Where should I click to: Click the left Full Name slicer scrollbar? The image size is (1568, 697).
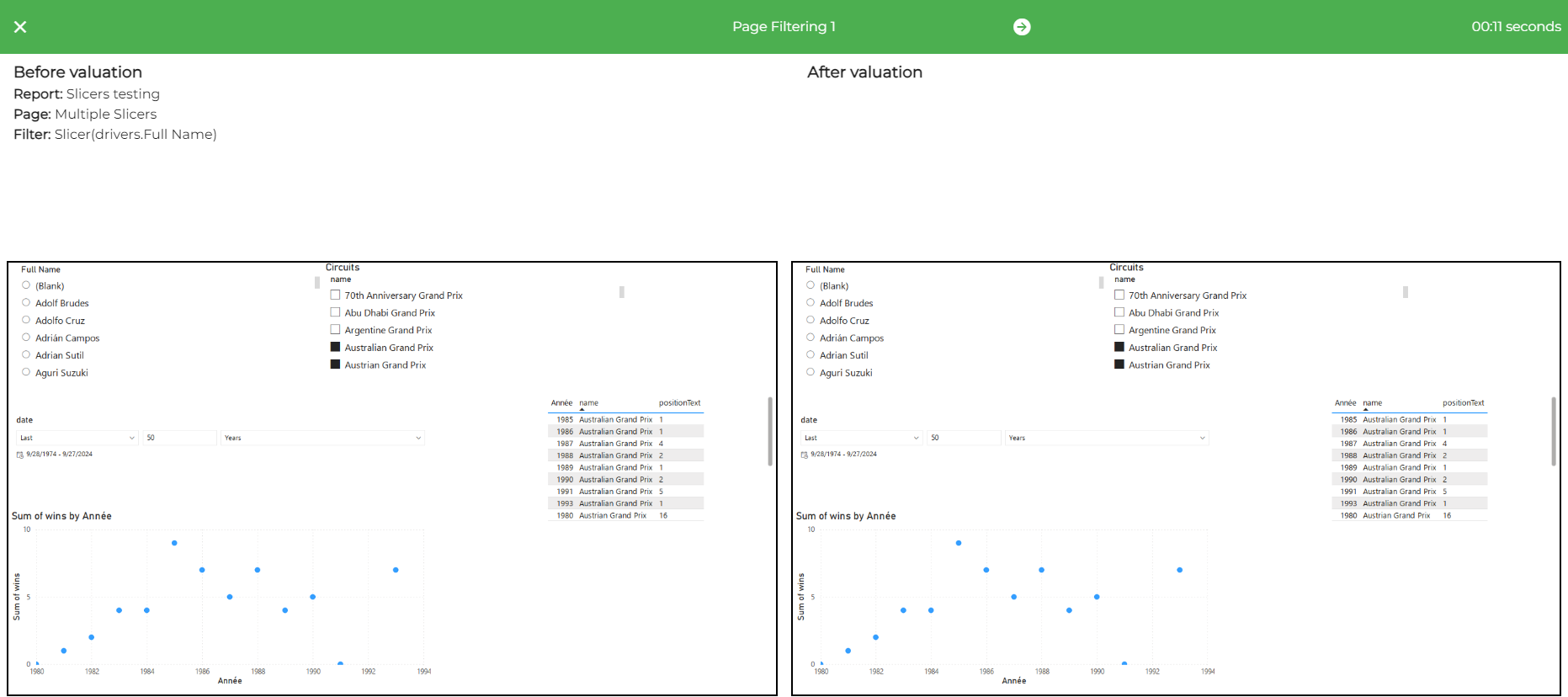pyautogui.click(x=317, y=283)
